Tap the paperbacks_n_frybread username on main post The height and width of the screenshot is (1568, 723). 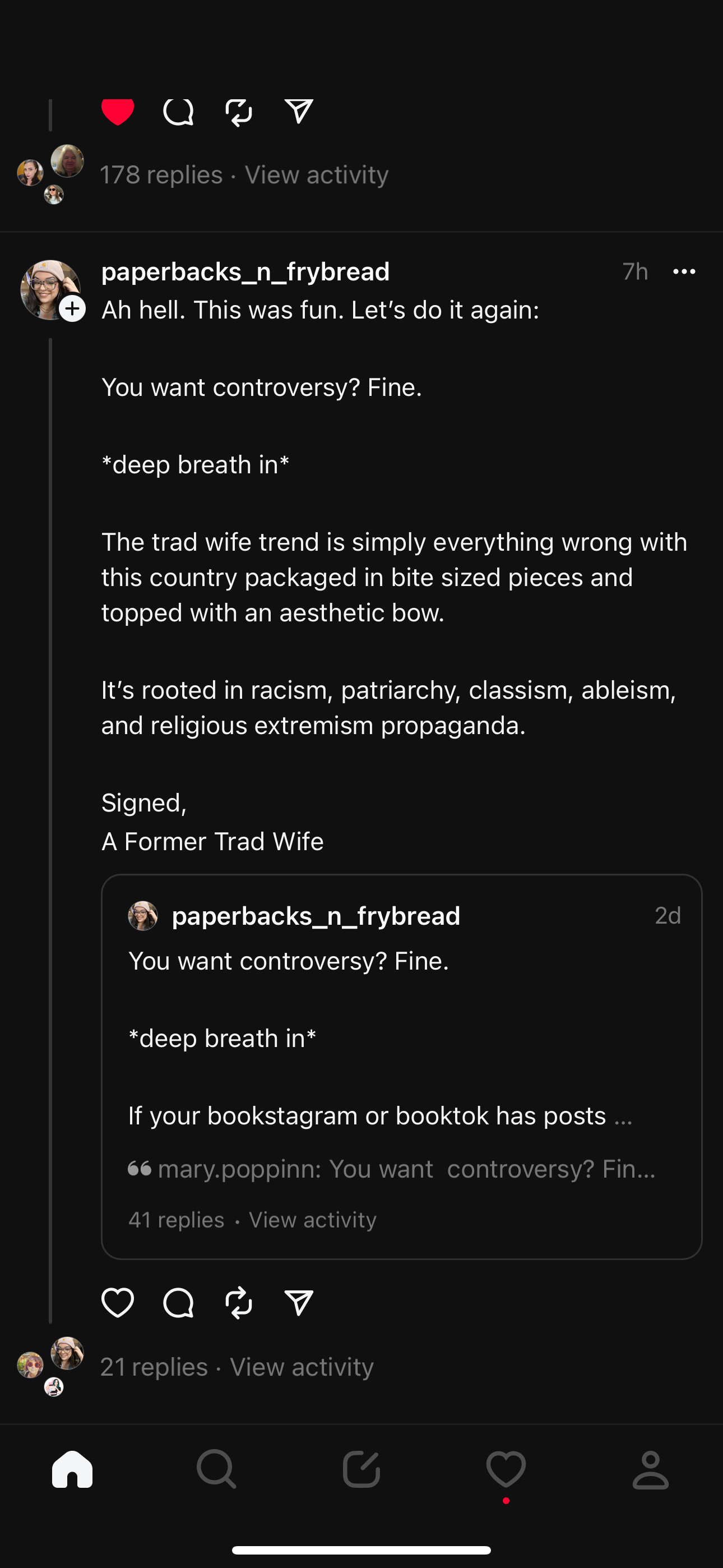pos(245,271)
